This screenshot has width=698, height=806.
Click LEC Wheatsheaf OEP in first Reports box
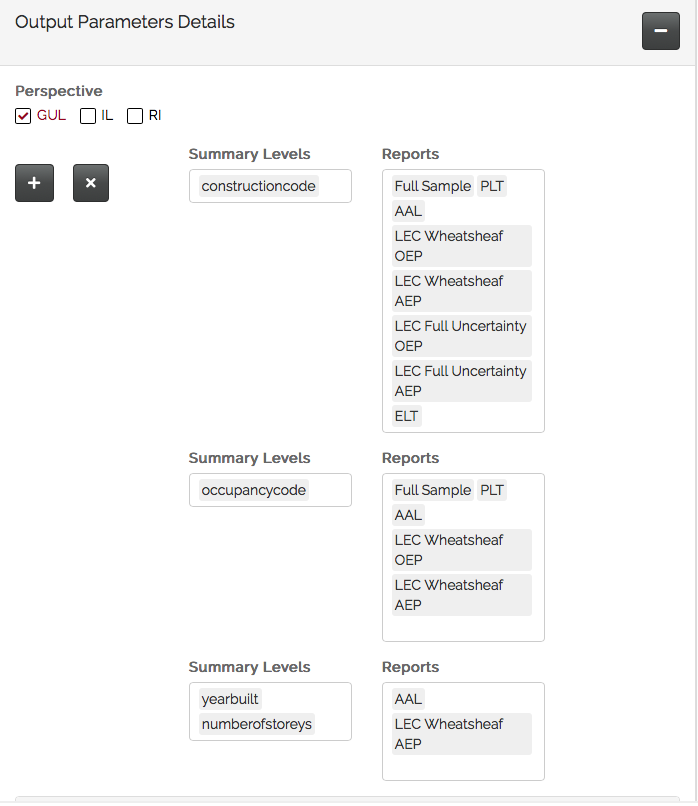click(460, 246)
